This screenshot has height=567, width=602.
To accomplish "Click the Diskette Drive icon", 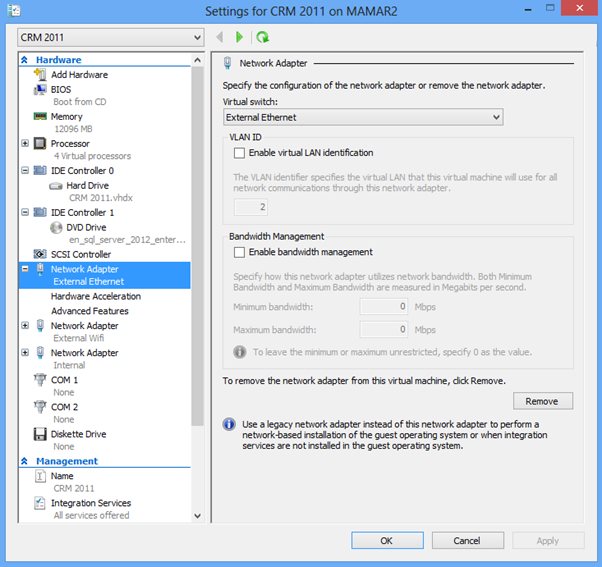I will pos(40,435).
